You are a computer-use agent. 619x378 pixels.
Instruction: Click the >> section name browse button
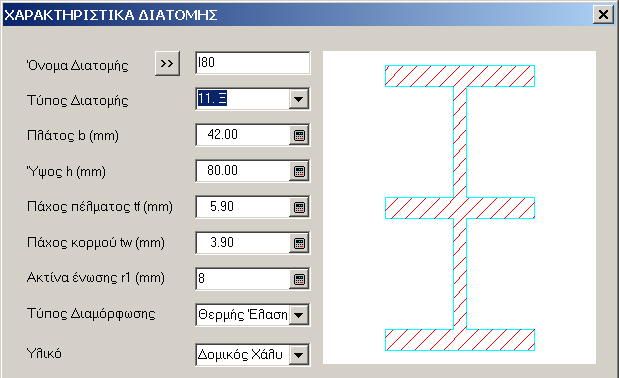(x=167, y=63)
